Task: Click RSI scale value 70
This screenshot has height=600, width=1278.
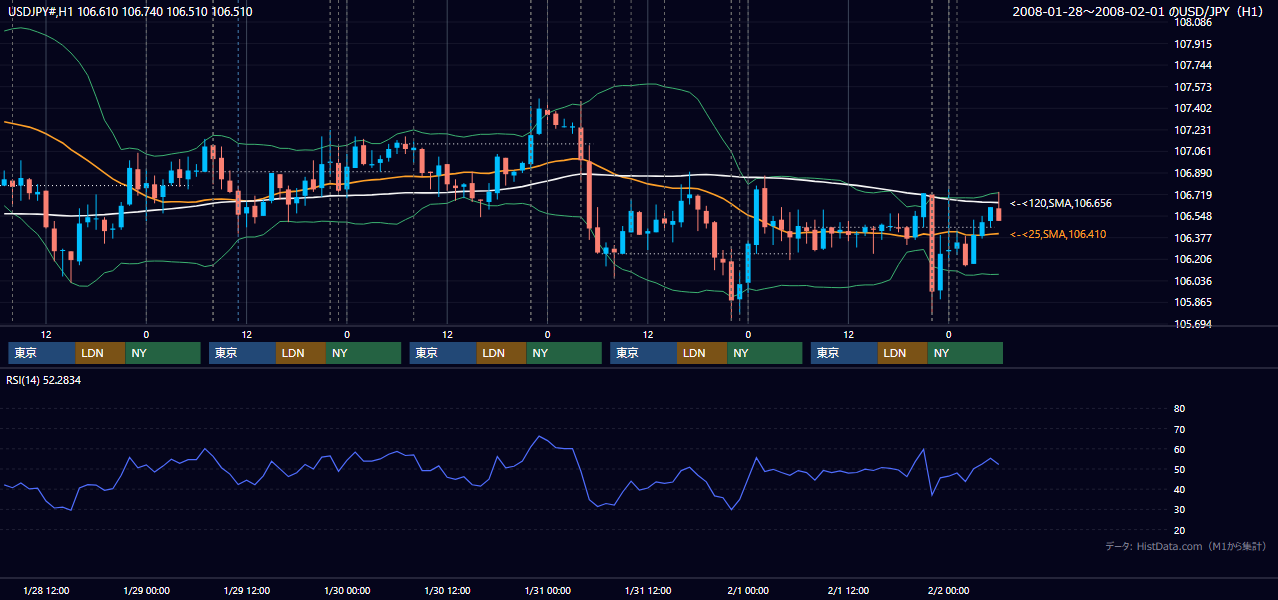Action: coord(1179,429)
